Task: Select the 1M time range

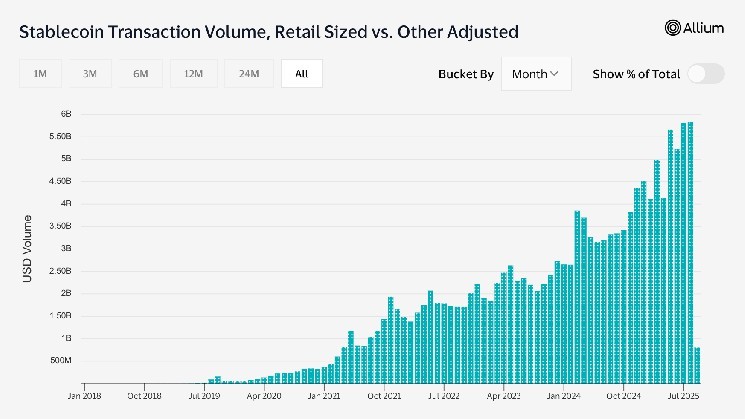Action: coord(40,74)
